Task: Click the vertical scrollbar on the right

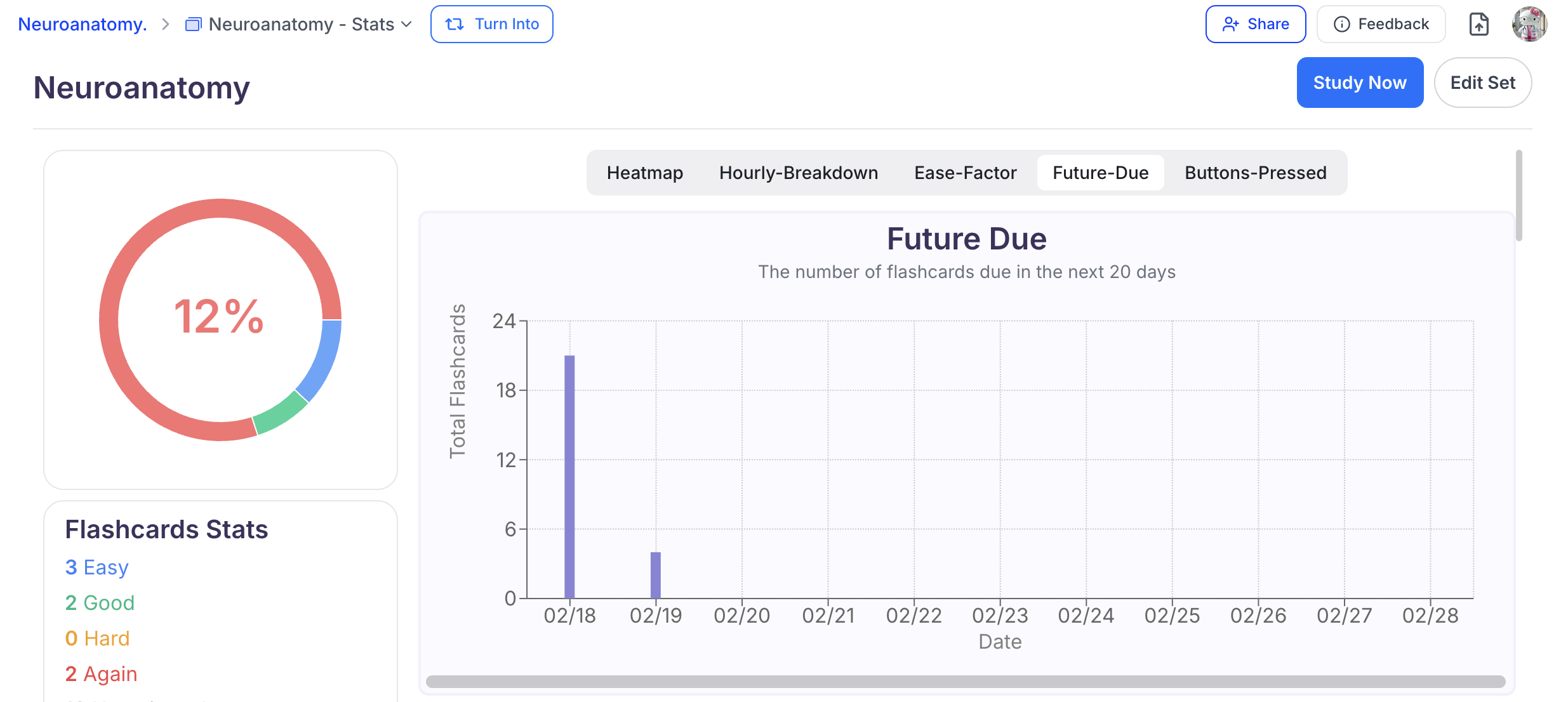Action: [x=1518, y=195]
